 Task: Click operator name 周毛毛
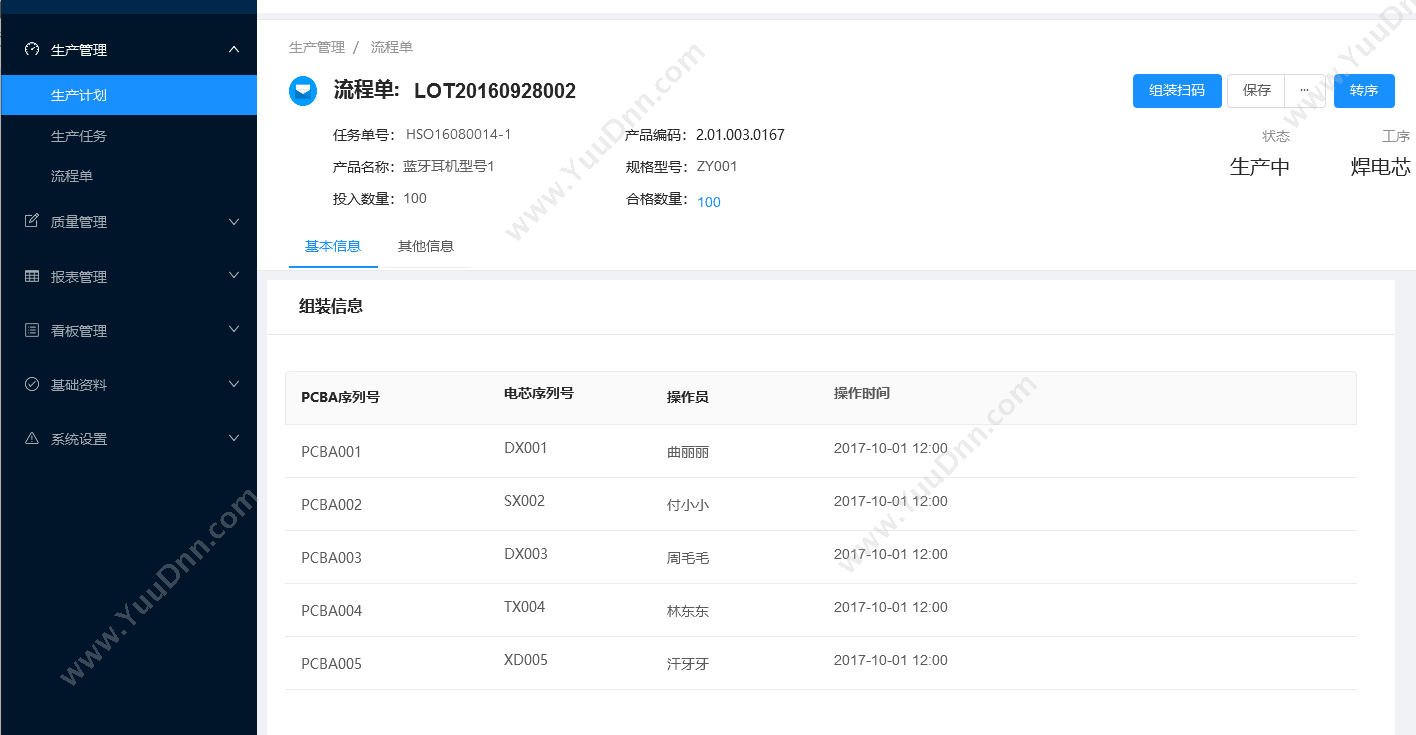coord(688,558)
